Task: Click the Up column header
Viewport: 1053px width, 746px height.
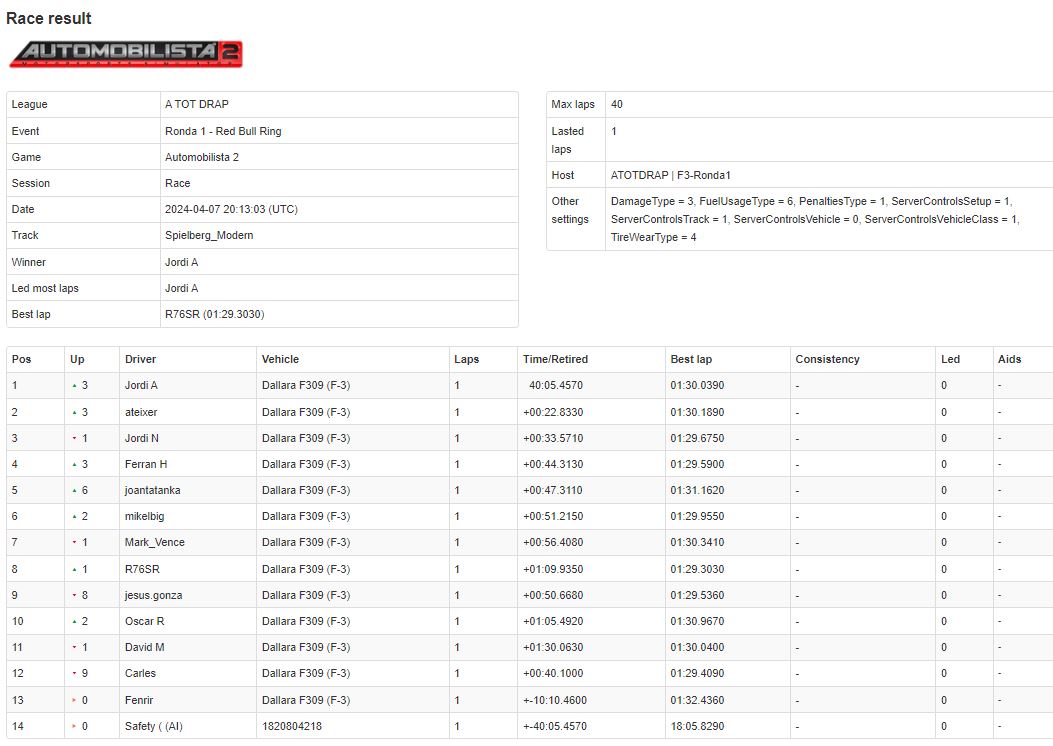Action: (77, 359)
